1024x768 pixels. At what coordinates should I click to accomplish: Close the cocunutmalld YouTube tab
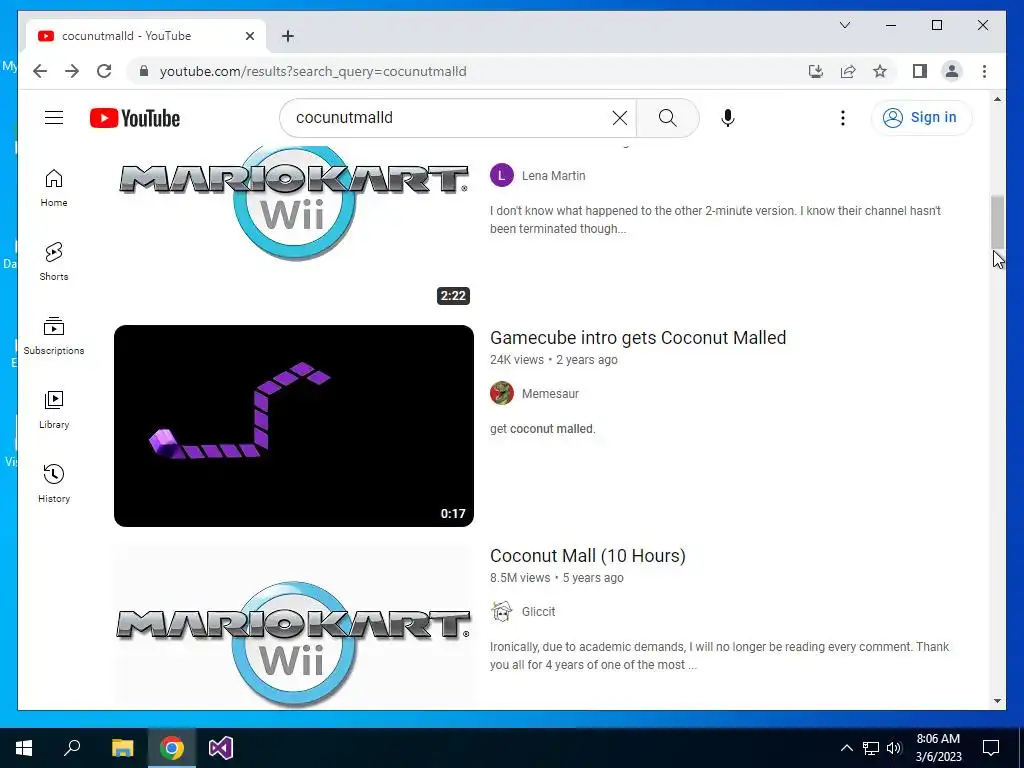(249, 36)
